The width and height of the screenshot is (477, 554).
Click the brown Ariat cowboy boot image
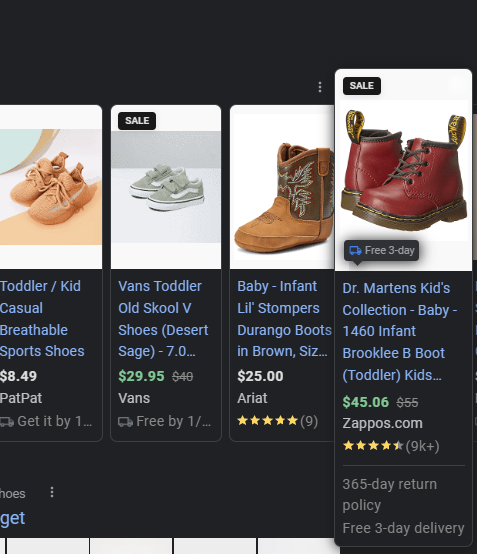(284, 187)
